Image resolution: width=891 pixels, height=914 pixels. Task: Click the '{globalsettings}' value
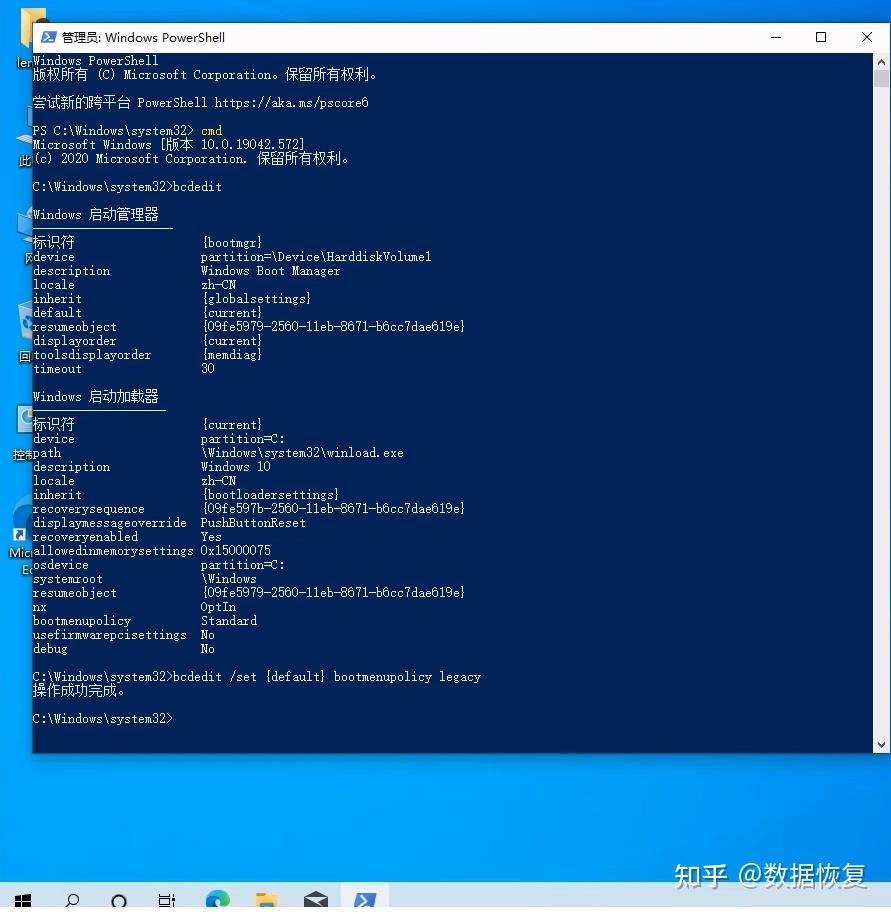(x=256, y=299)
